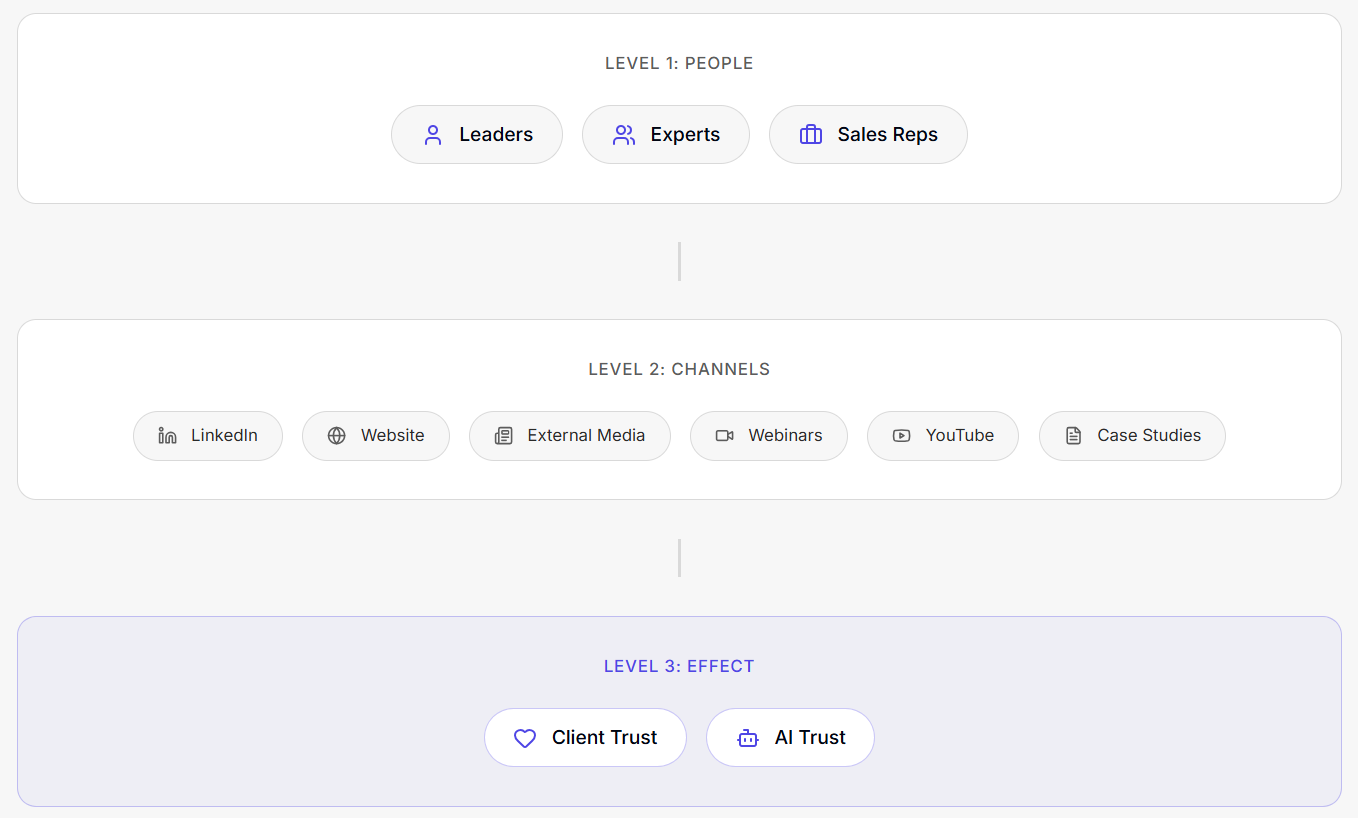1358x818 pixels.
Task: Click the person icon beside Leaders
Action: [433, 135]
